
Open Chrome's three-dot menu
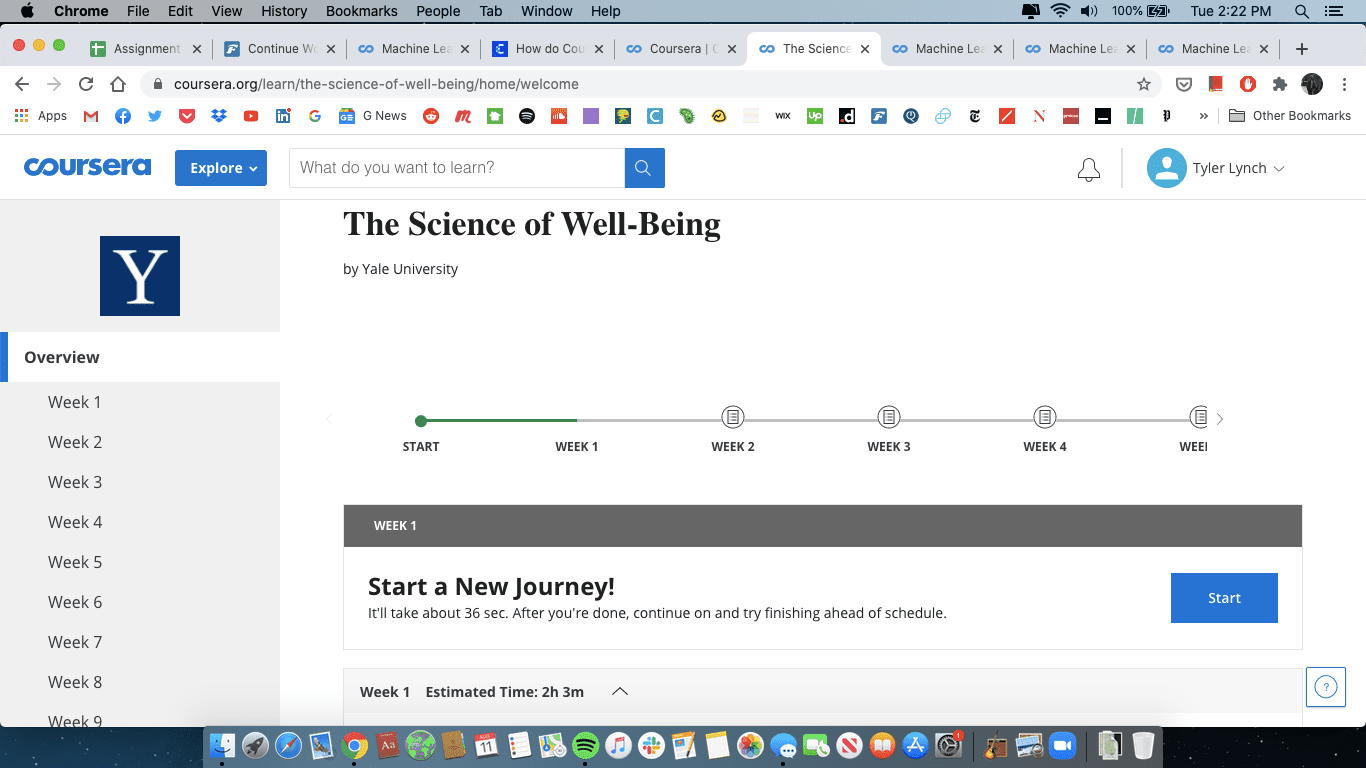[1344, 84]
